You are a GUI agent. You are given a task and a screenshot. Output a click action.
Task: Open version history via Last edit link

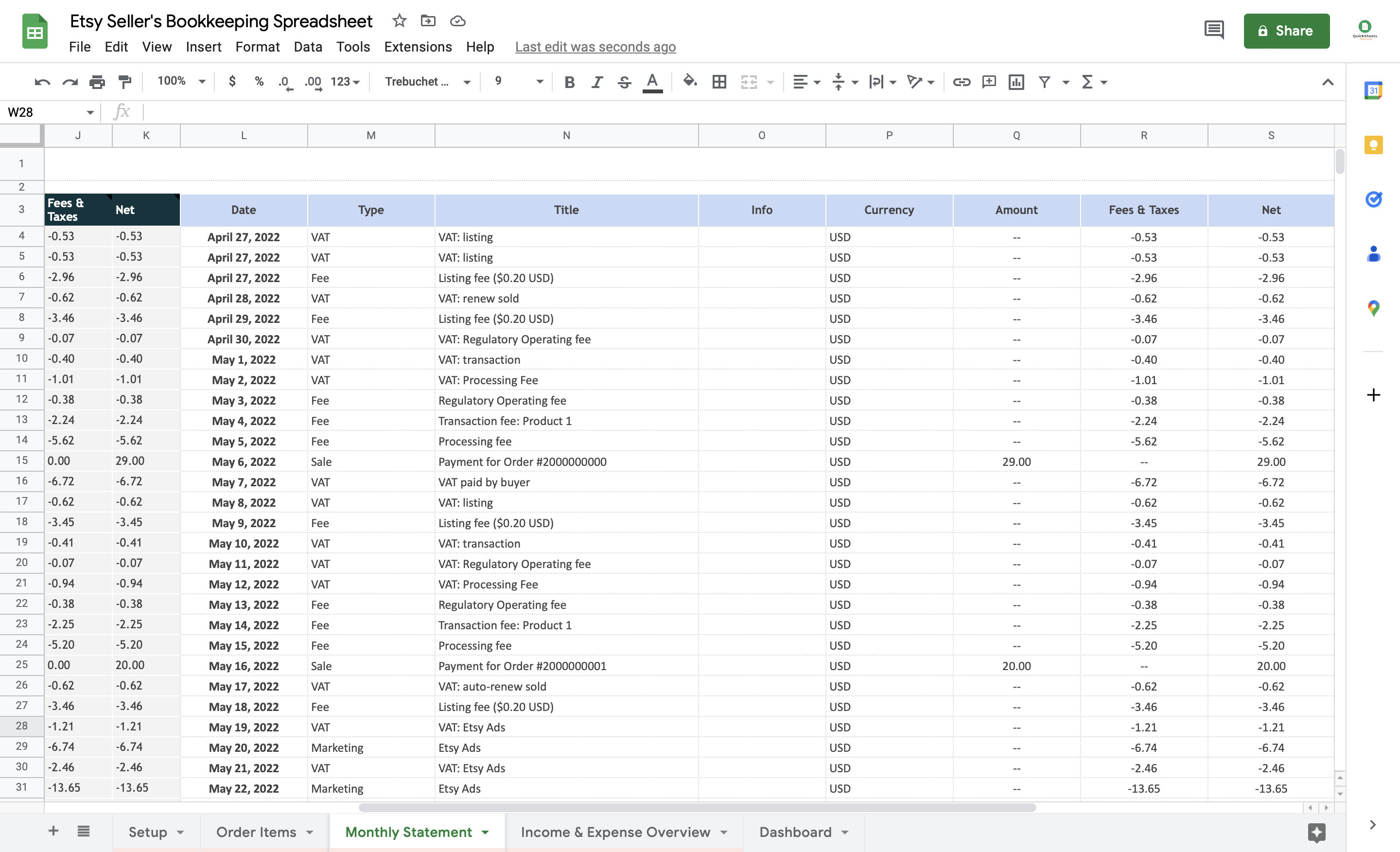pyautogui.click(x=595, y=47)
